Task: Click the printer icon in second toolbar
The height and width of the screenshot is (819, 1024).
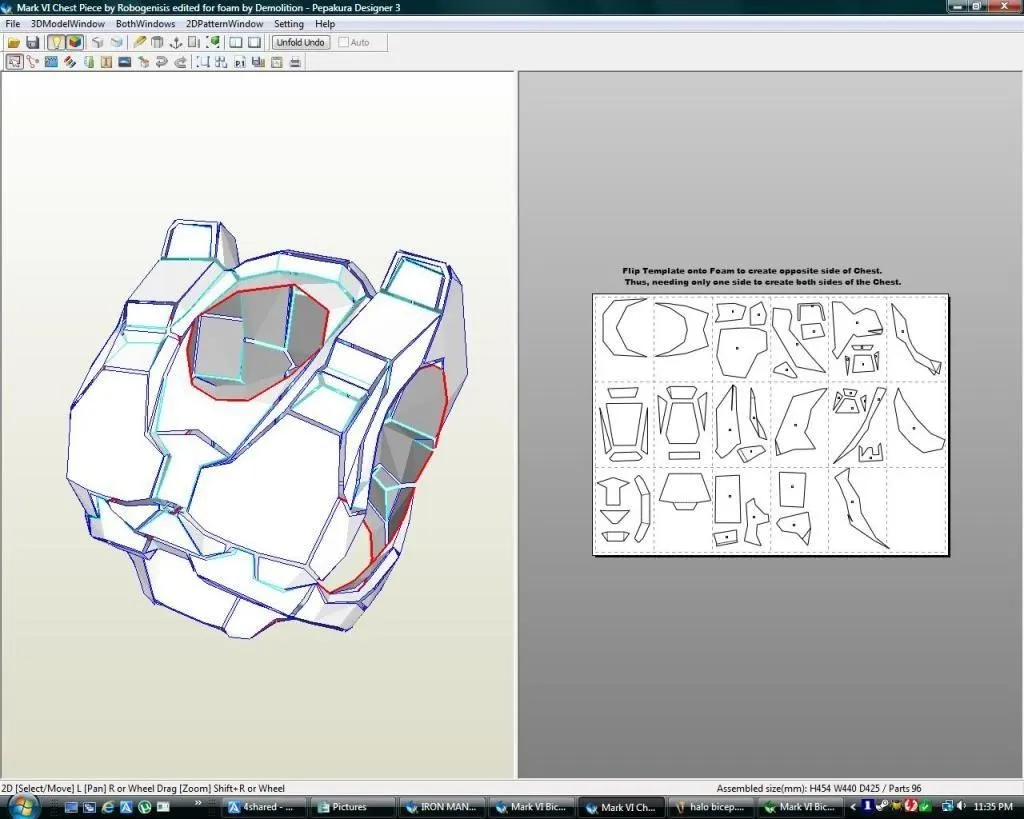Action: tap(295, 62)
